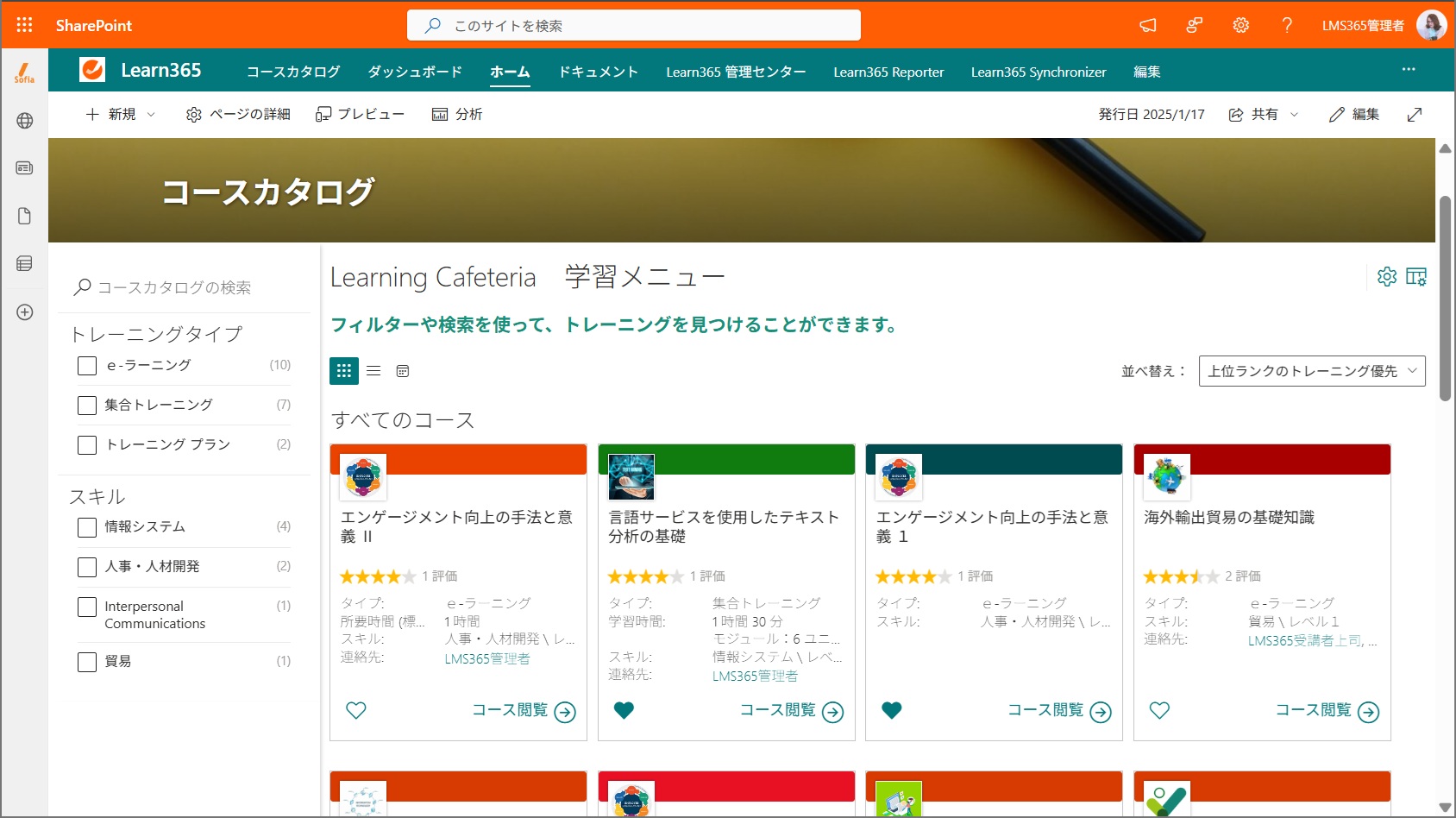Image resolution: width=1456 pixels, height=818 pixels.
Task: Favorite the 海外輸出貿易の基礎知識 course heart
Action: point(1160,710)
